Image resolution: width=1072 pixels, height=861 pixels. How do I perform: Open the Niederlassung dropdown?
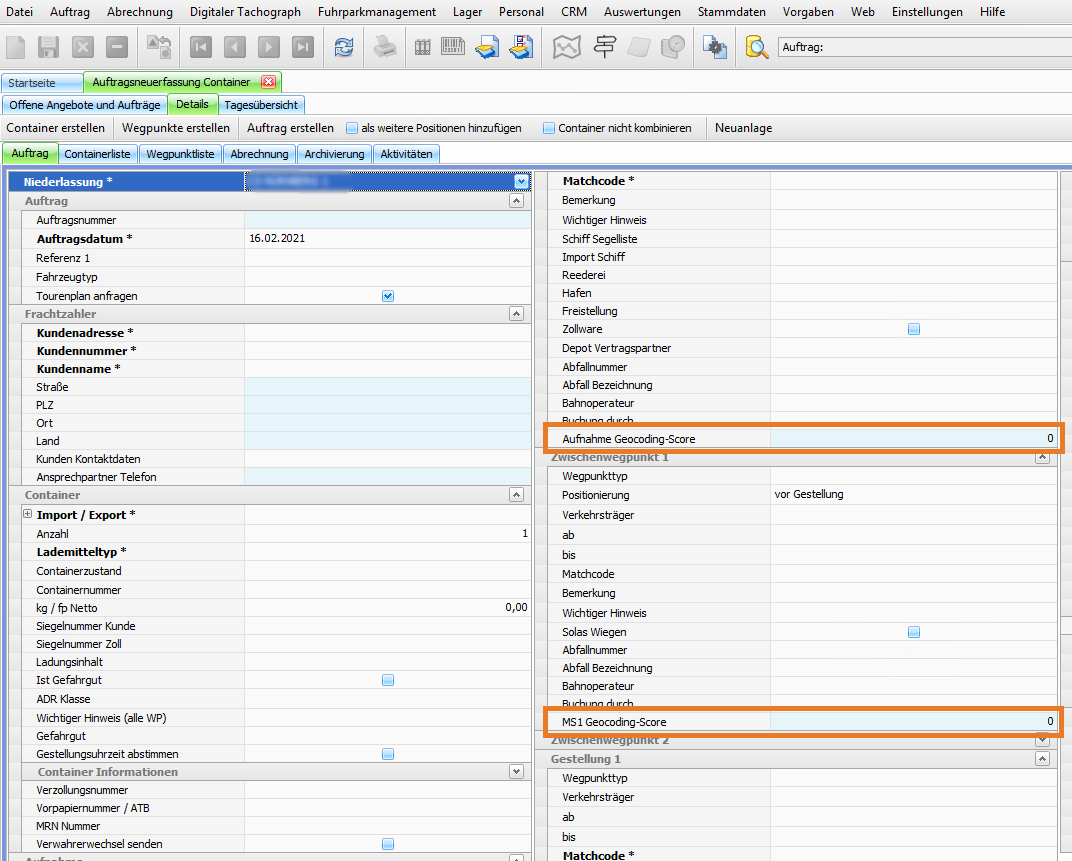coord(521,182)
